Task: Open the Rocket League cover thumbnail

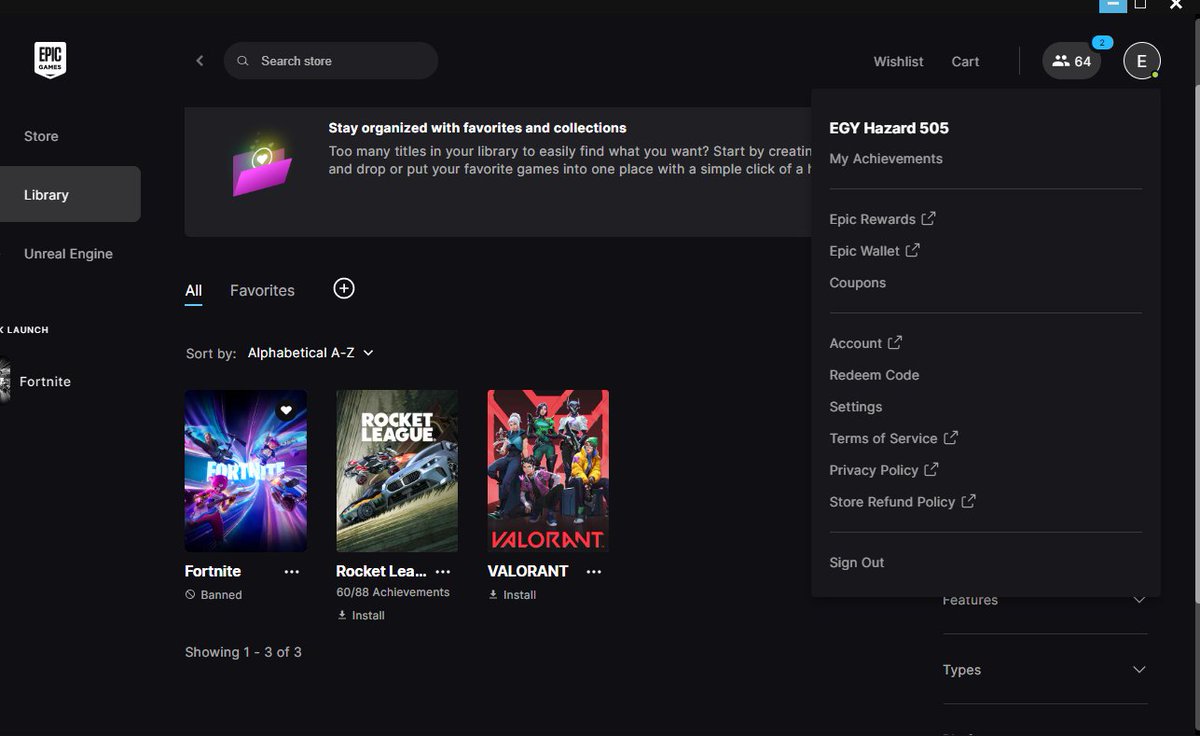Action: coord(397,471)
